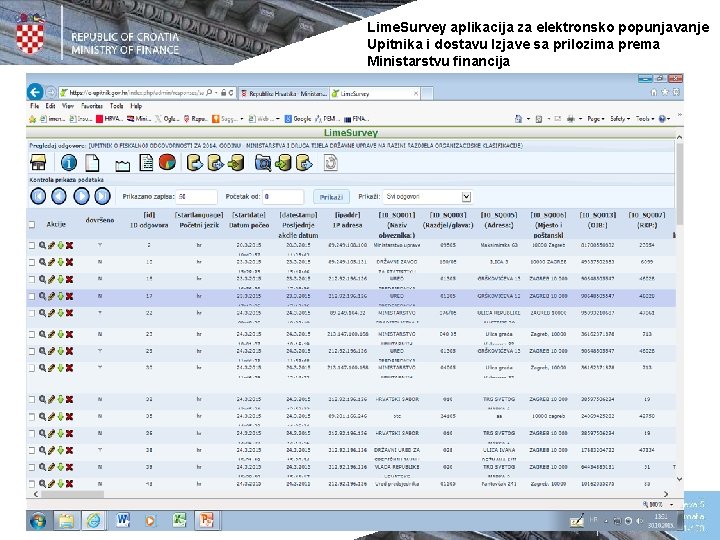Image resolution: width=720 pixels, height=540 pixels.
Task: Click the [ipaddr] IP adresa column header
Action: coord(347,220)
